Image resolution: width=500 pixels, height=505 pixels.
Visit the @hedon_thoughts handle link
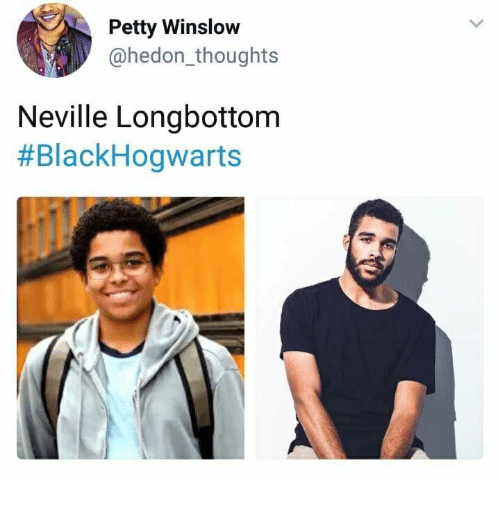193,56
